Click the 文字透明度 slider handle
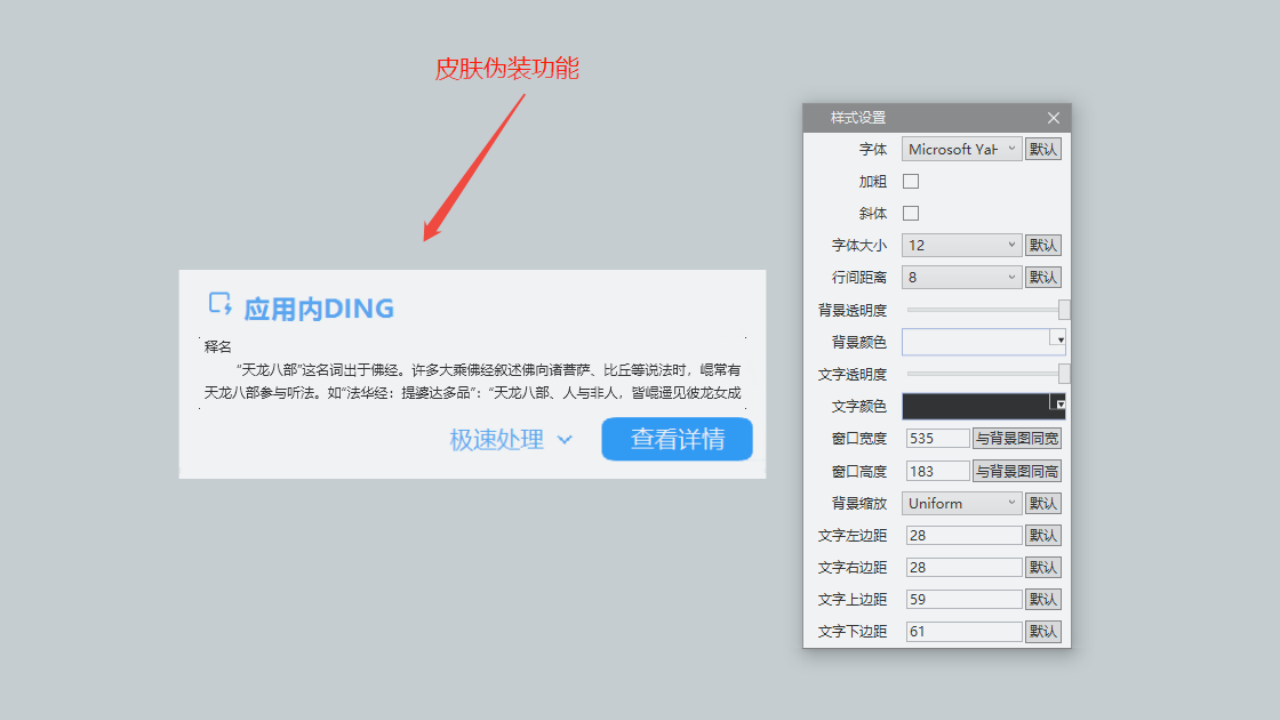1280x720 pixels. [1064, 374]
